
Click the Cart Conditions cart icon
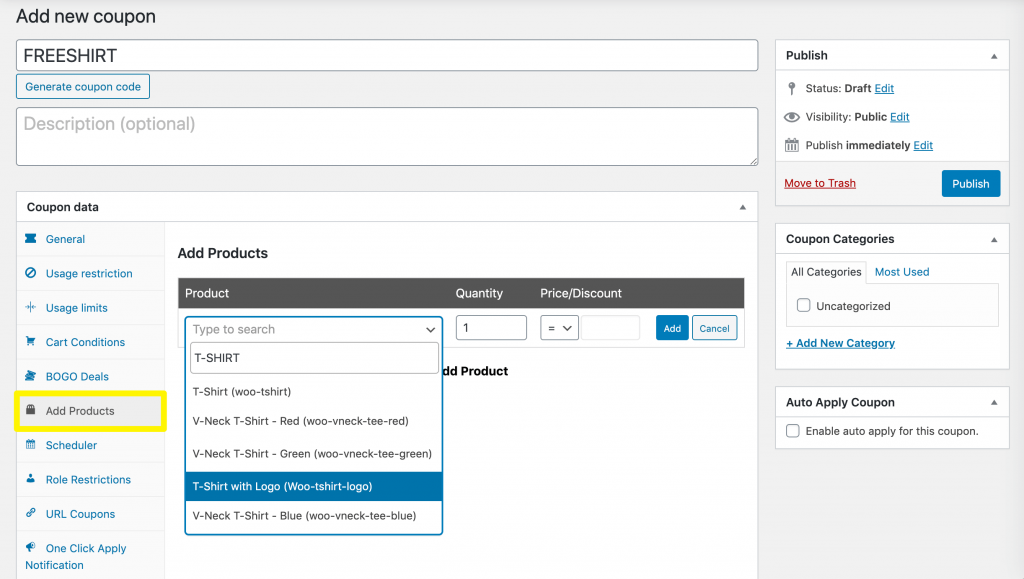[x=30, y=342]
